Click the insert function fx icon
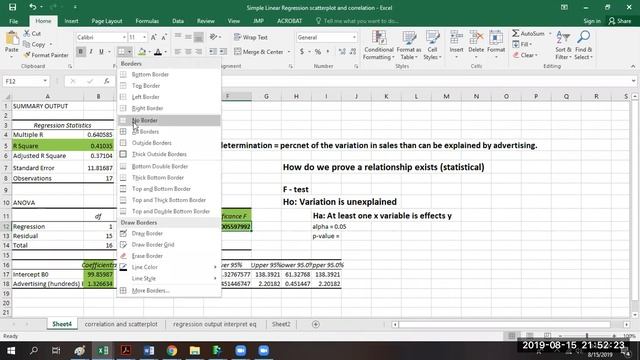The height and width of the screenshot is (360, 640). pos(107,81)
